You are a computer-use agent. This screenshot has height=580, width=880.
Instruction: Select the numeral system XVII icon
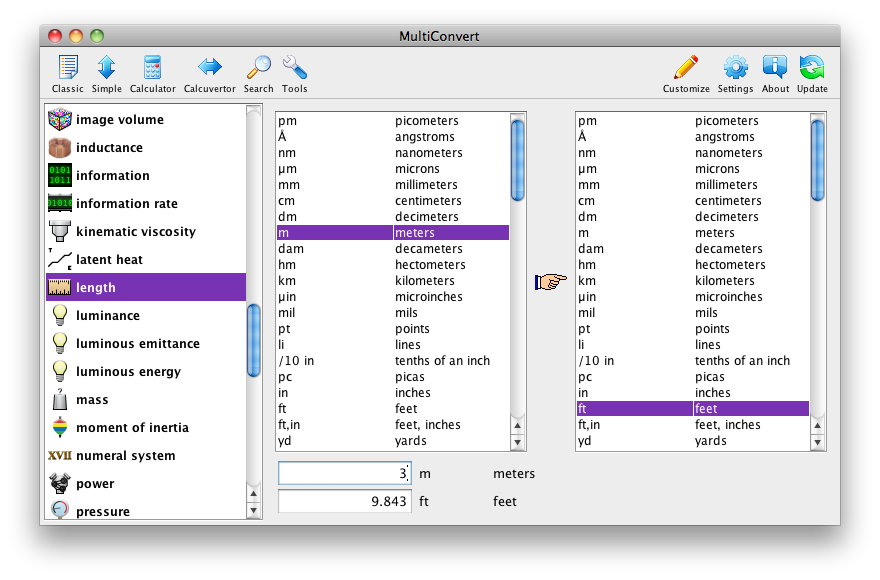pyautogui.click(x=60, y=455)
